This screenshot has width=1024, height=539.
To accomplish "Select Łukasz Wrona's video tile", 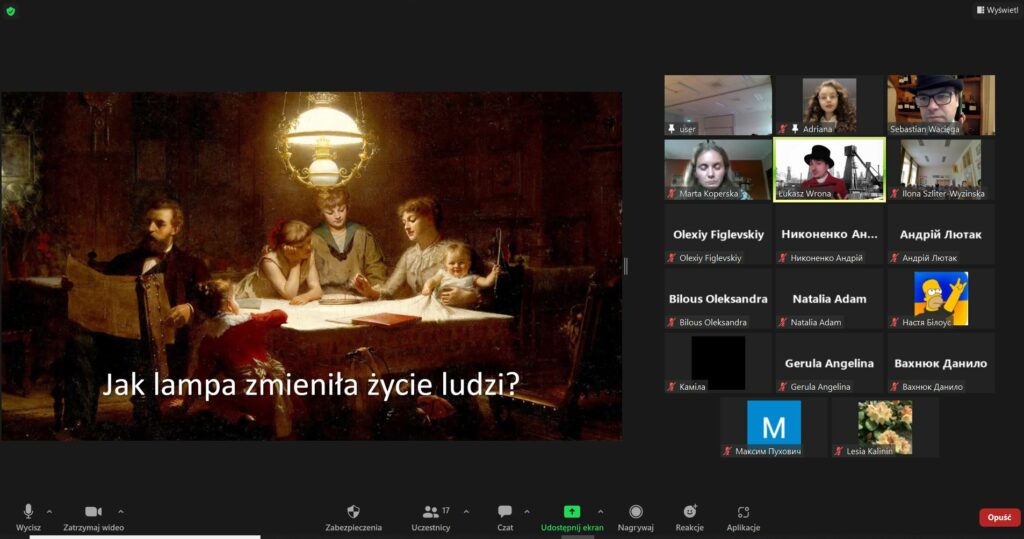I will pos(829,168).
